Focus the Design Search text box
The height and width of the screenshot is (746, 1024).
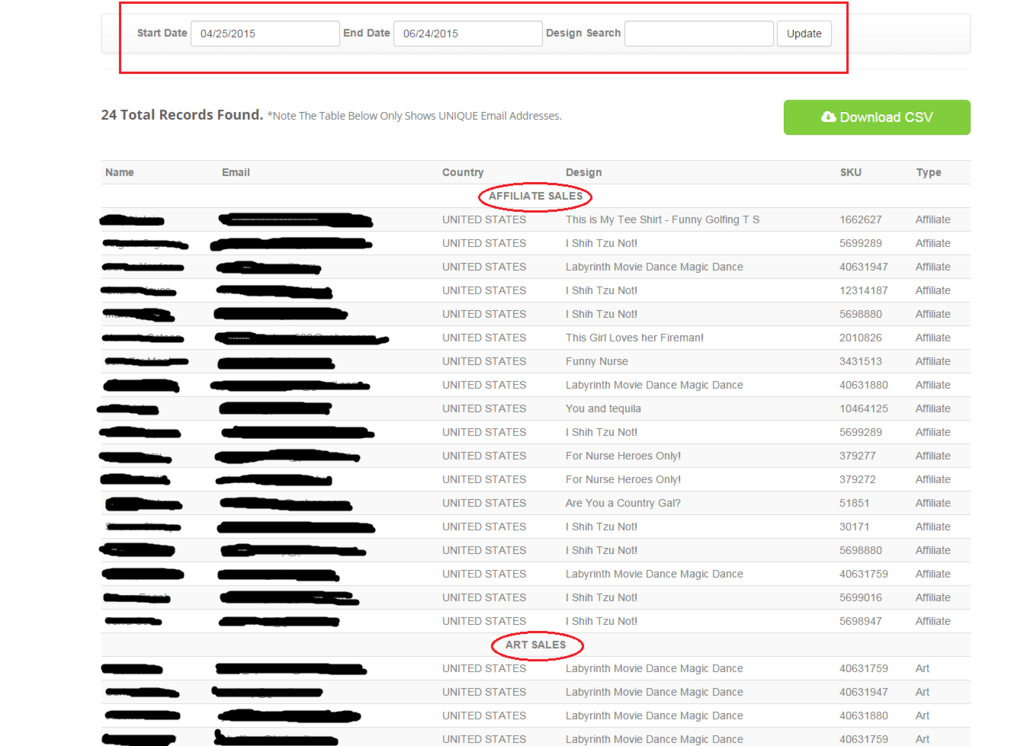698,34
